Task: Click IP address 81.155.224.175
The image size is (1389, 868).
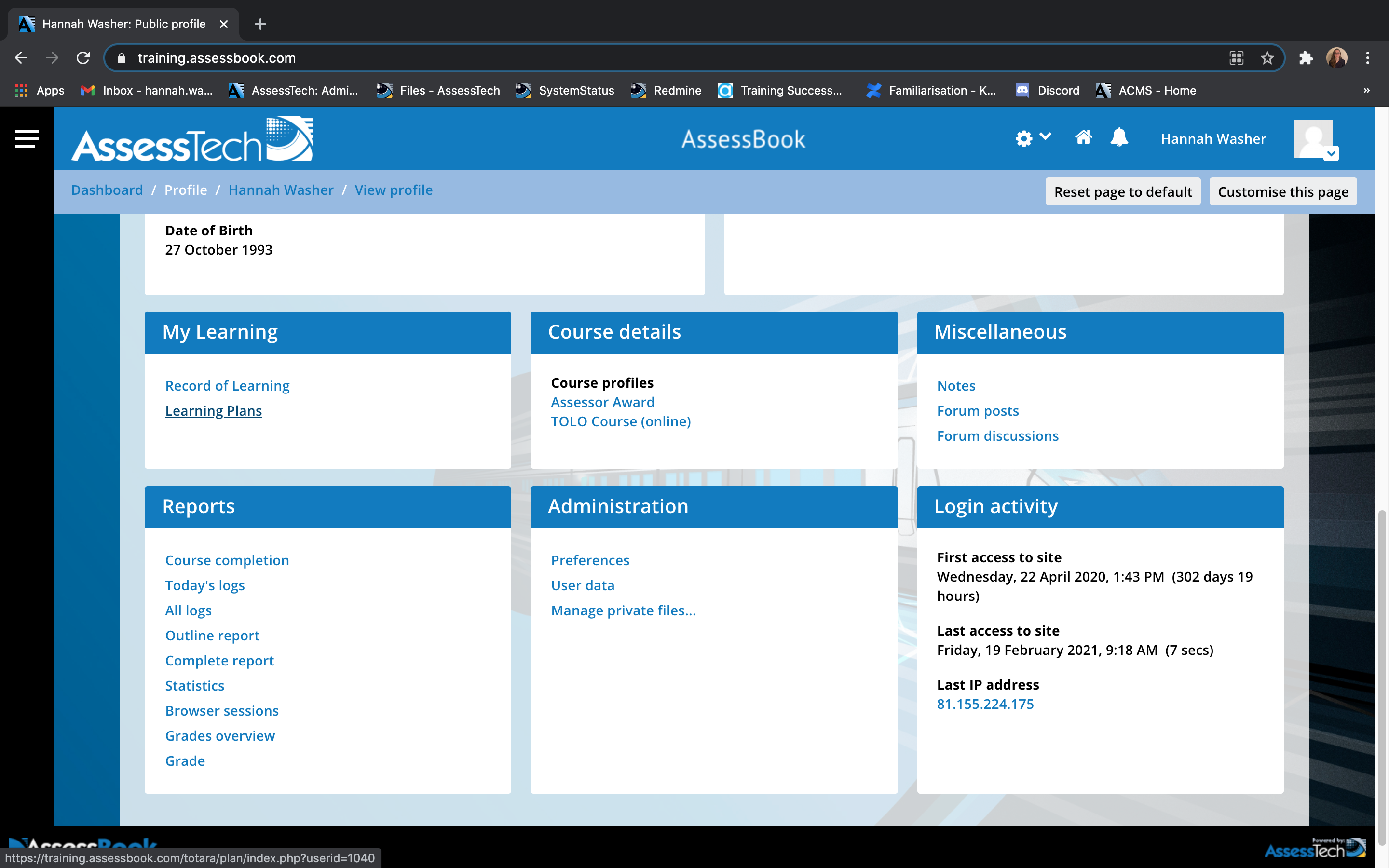Action: coord(985,705)
